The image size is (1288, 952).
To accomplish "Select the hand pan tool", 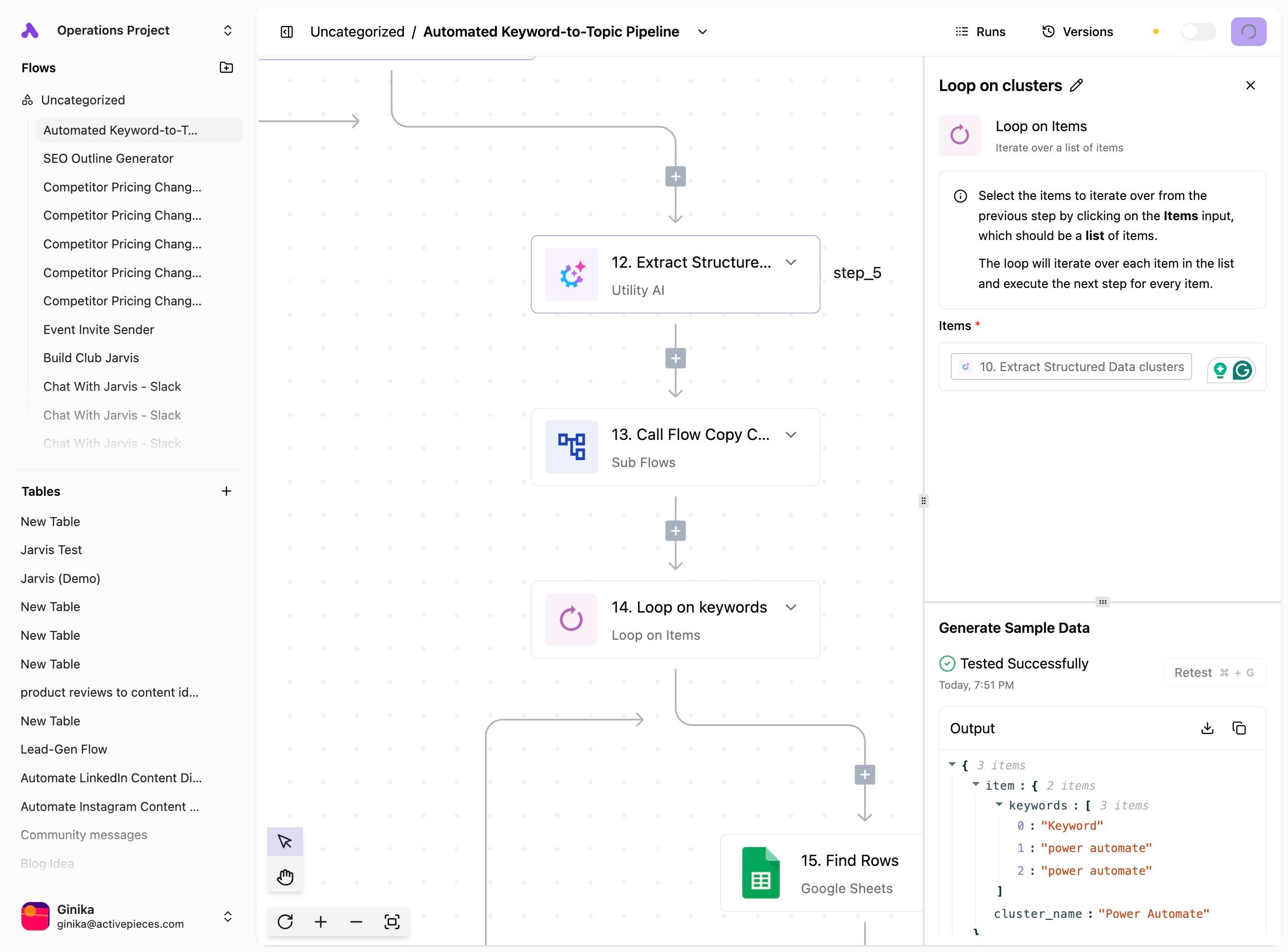I will (x=285, y=877).
